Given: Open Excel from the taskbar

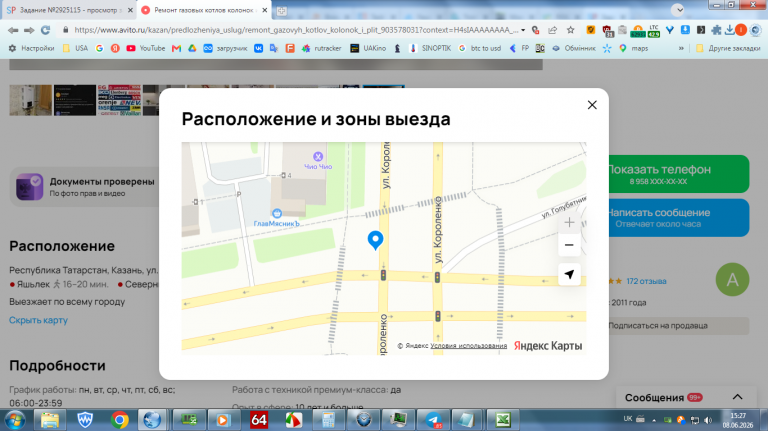Looking at the screenshot, I should point(503,420).
